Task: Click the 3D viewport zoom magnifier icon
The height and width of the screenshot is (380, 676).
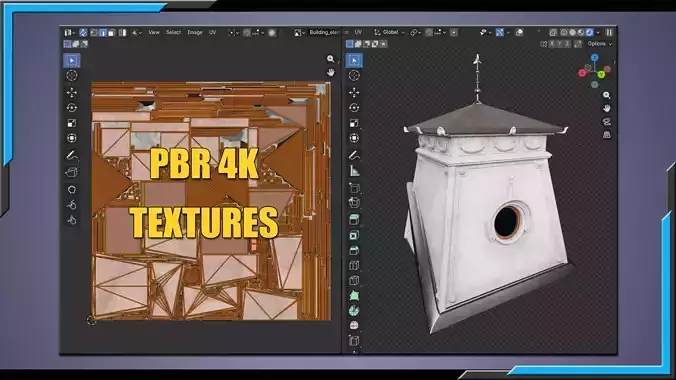Action: (x=607, y=95)
